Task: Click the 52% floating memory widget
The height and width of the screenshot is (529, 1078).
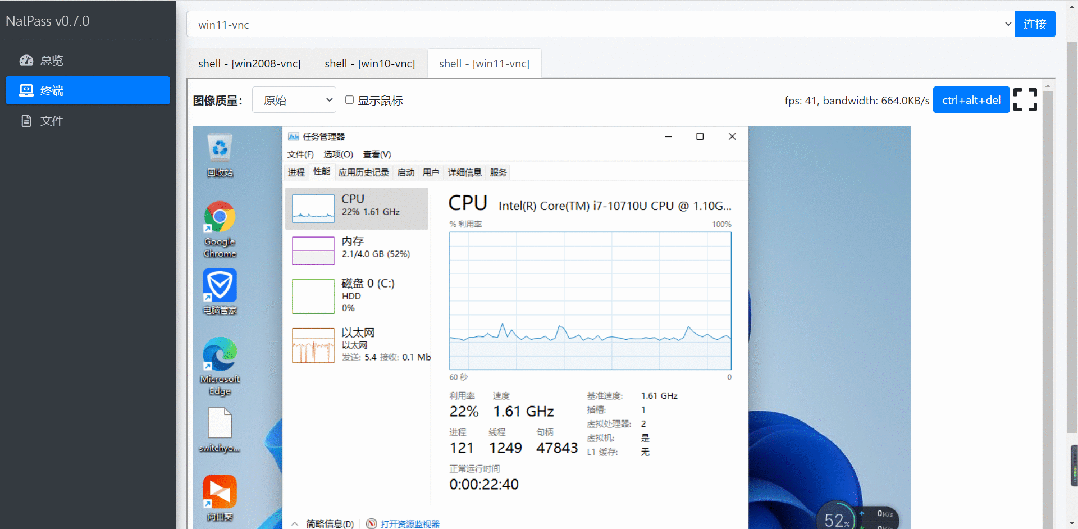Action: 837,518
